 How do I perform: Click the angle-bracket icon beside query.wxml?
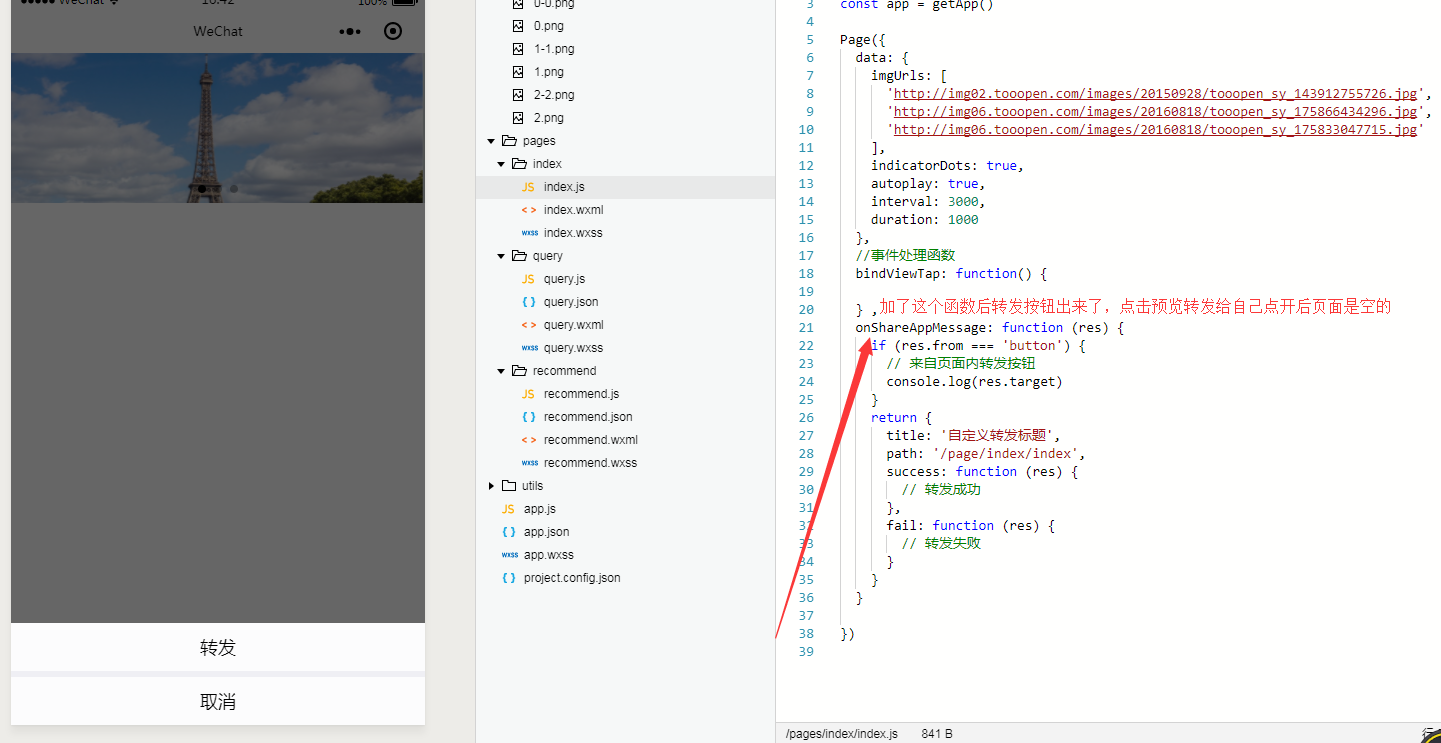click(x=528, y=325)
